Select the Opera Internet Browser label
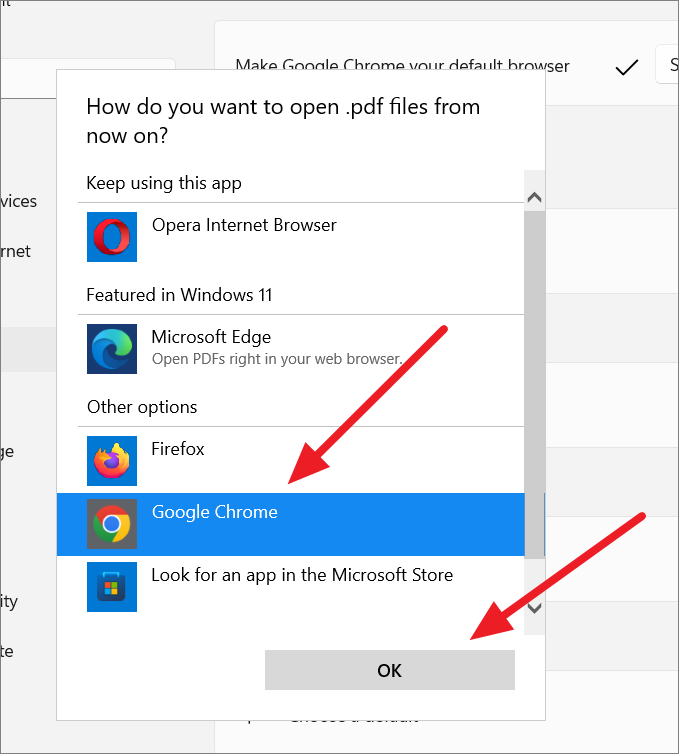This screenshot has height=754, width=679. pos(244,225)
